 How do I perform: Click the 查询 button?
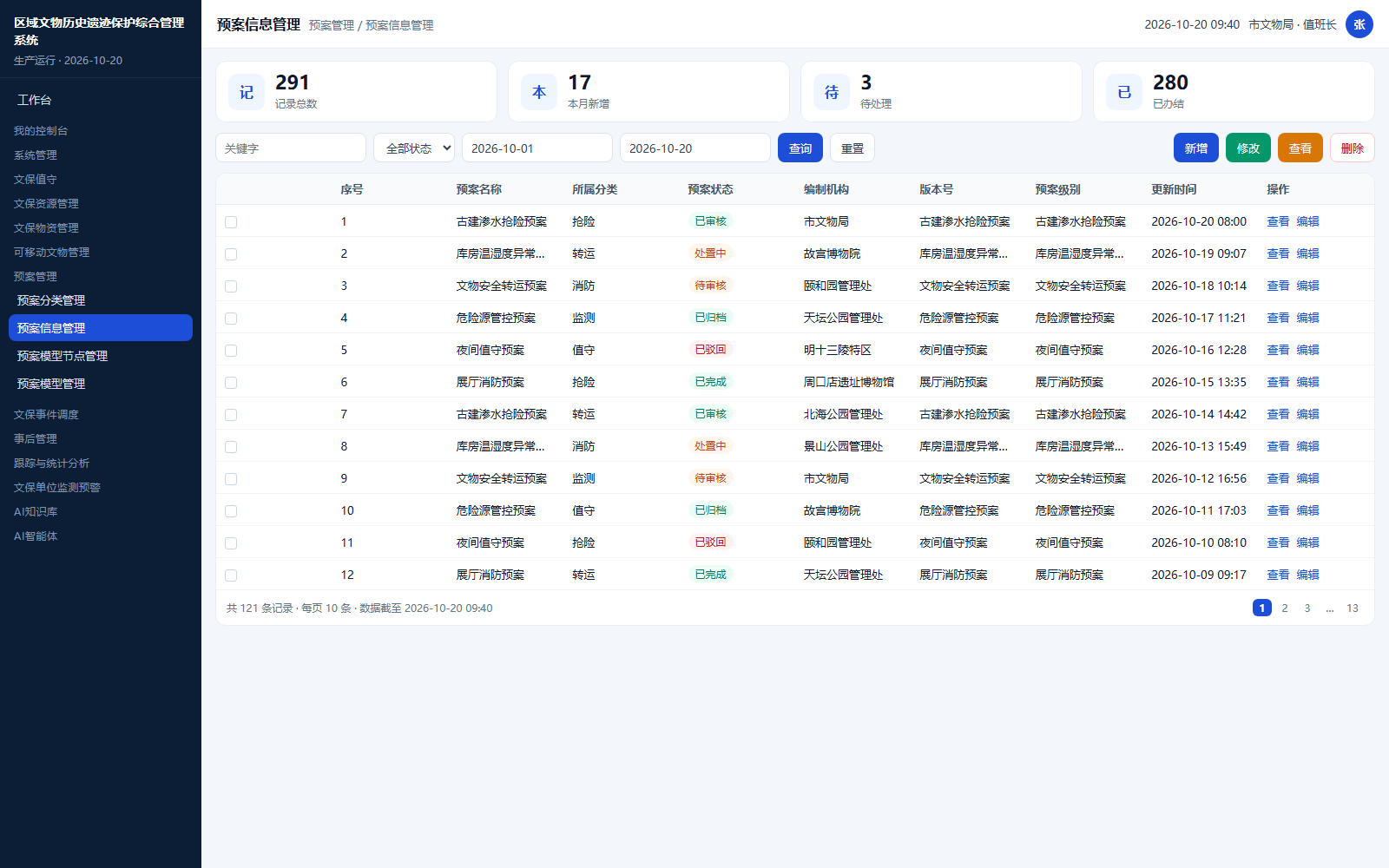800,148
